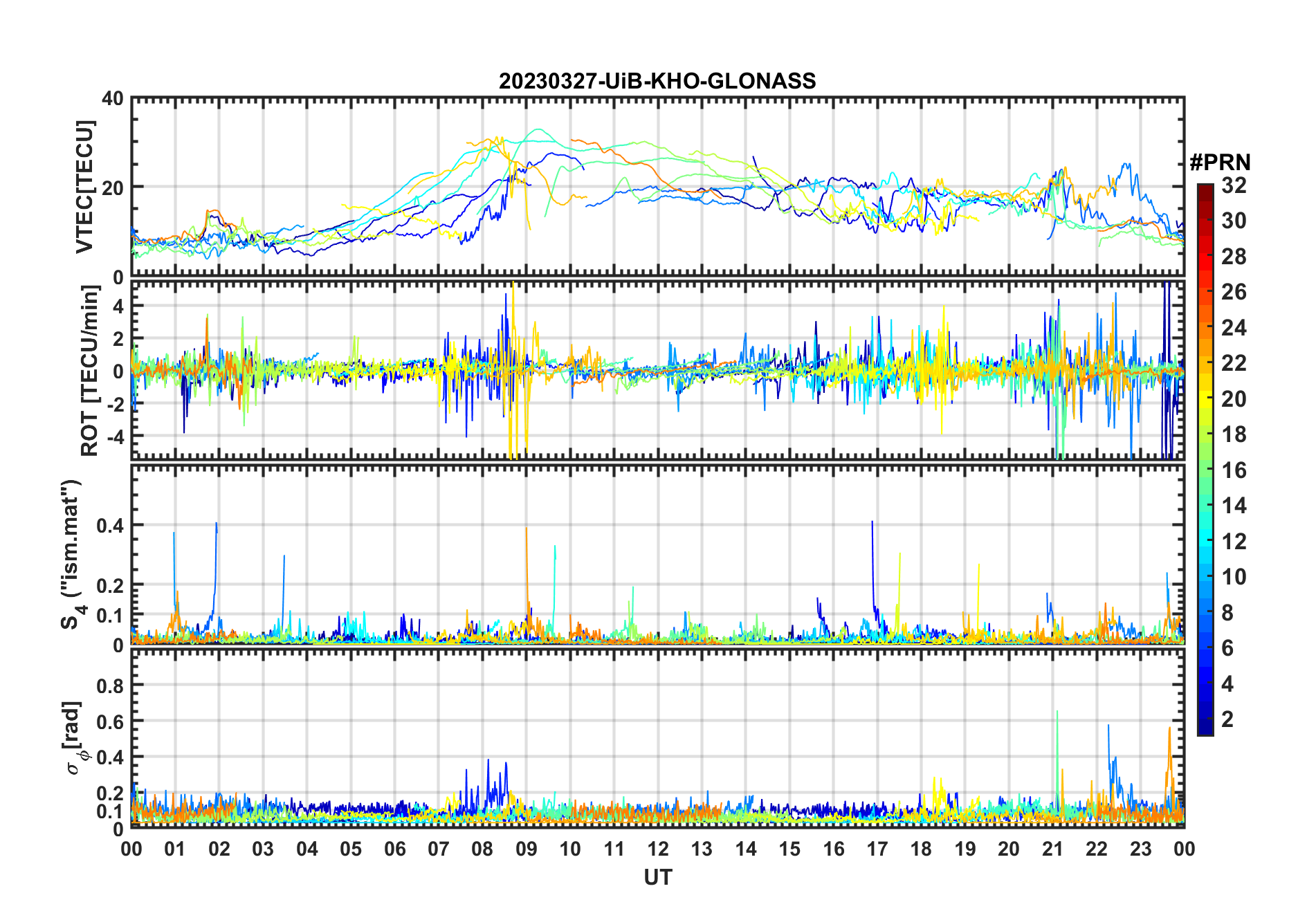Click x-axis tick label 16
This screenshot has width=1316, height=920.
(x=834, y=849)
